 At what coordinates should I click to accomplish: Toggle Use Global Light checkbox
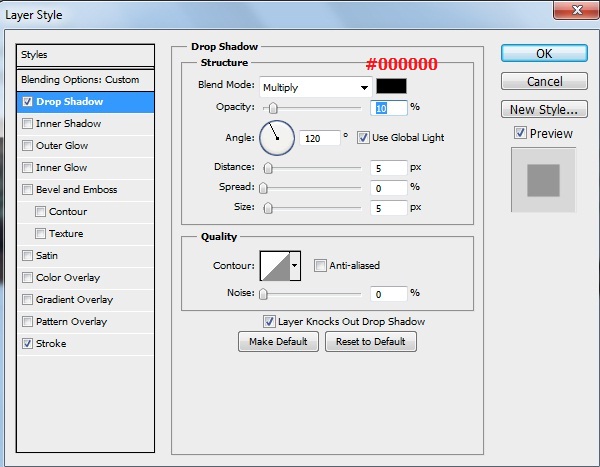(x=364, y=137)
